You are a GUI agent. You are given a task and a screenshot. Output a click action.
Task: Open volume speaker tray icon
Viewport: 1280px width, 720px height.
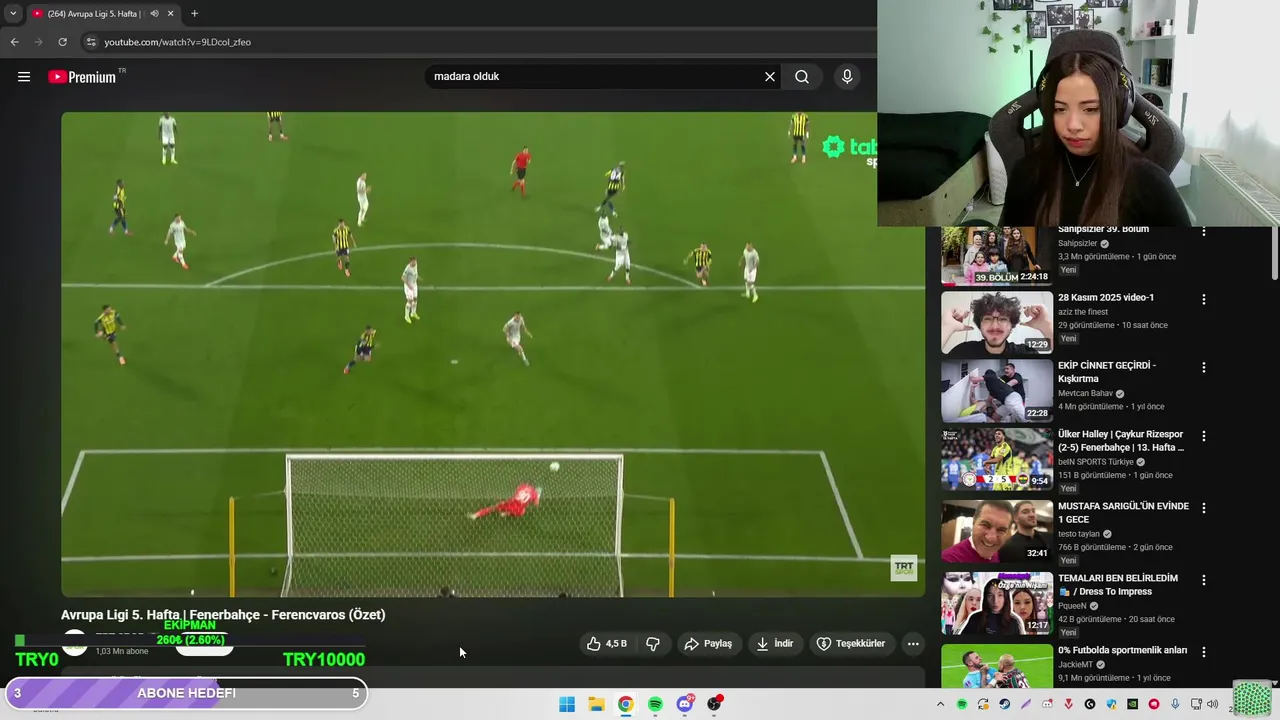click(1213, 704)
